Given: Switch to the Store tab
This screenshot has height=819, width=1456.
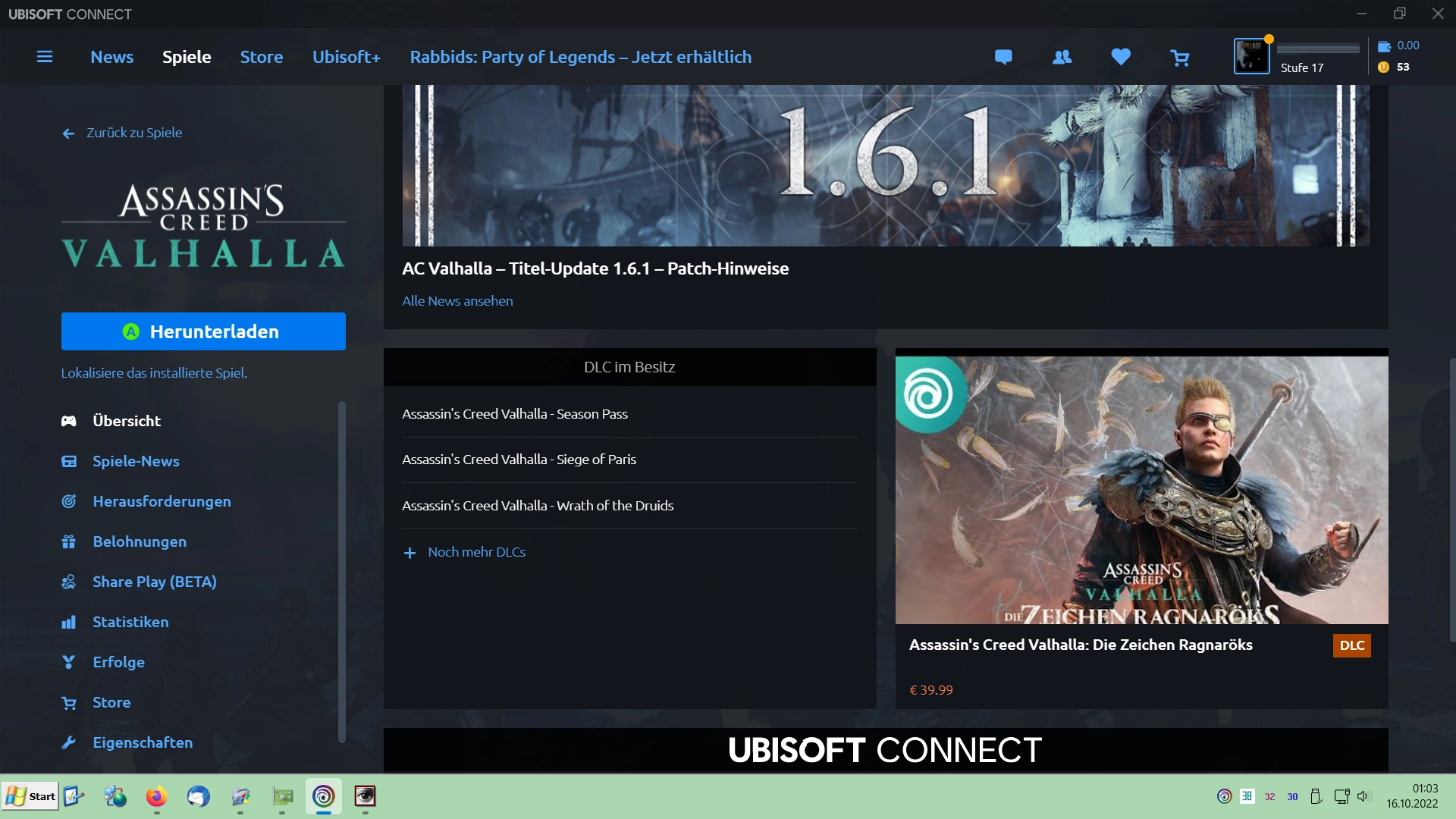Looking at the screenshot, I should [x=262, y=57].
